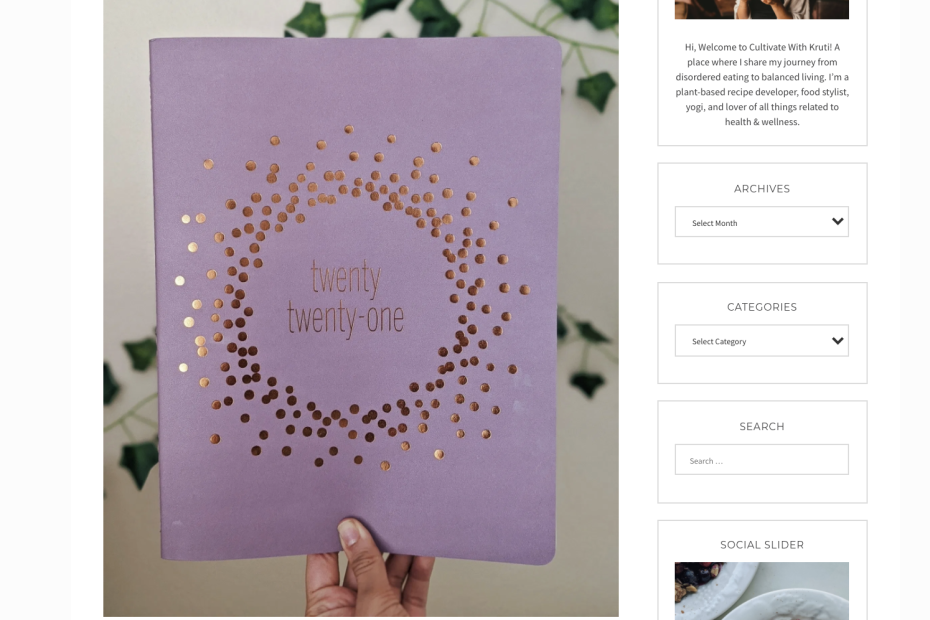Click the chevron arrow beside Select Month
Image resolution: width=930 pixels, height=620 pixels.
point(837,222)
